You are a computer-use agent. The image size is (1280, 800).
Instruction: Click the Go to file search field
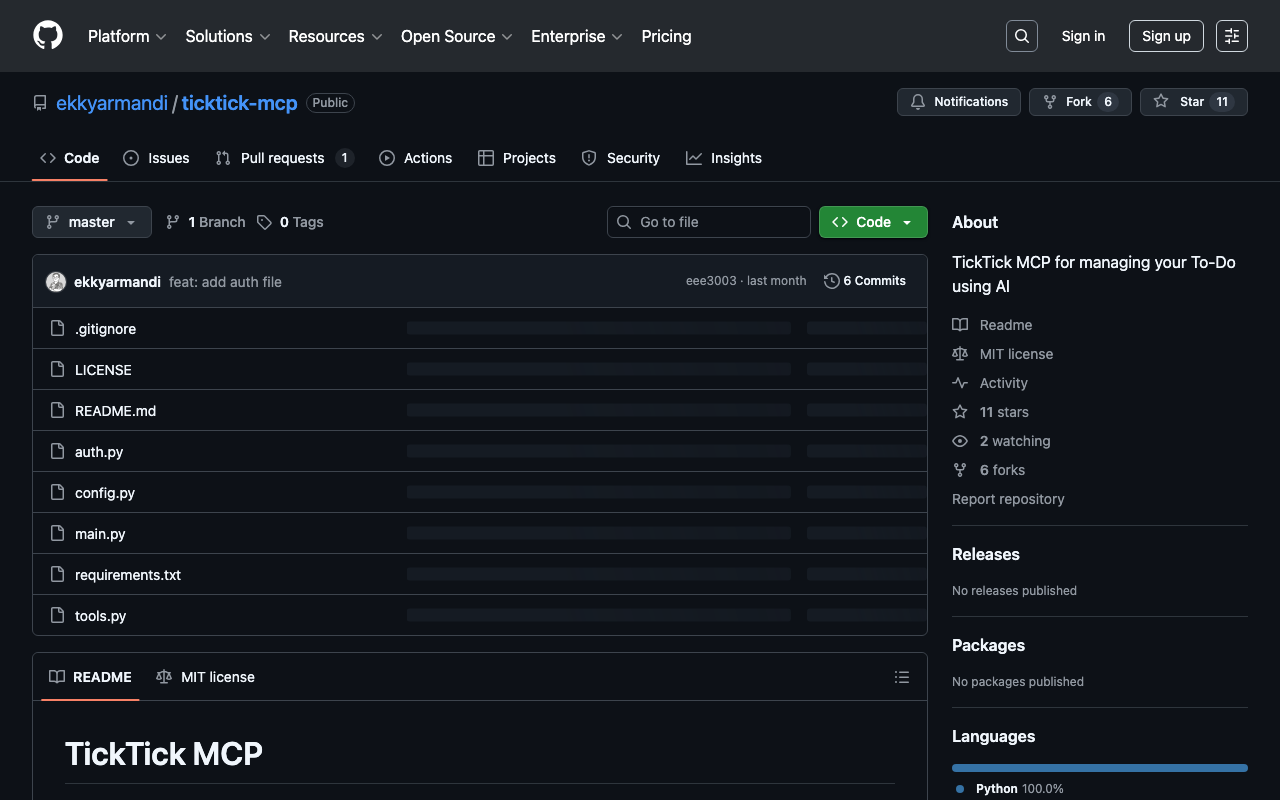(x=709, y=222)
